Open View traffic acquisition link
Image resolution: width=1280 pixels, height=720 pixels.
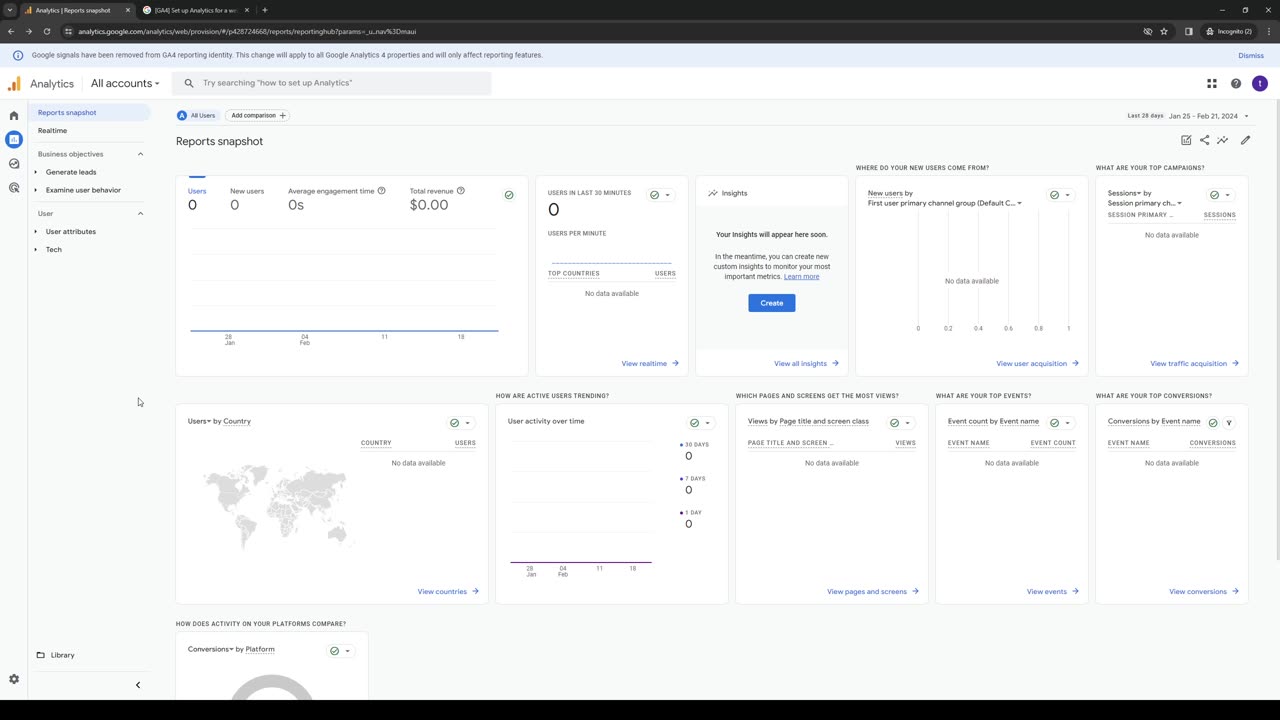coord(1195,364)
